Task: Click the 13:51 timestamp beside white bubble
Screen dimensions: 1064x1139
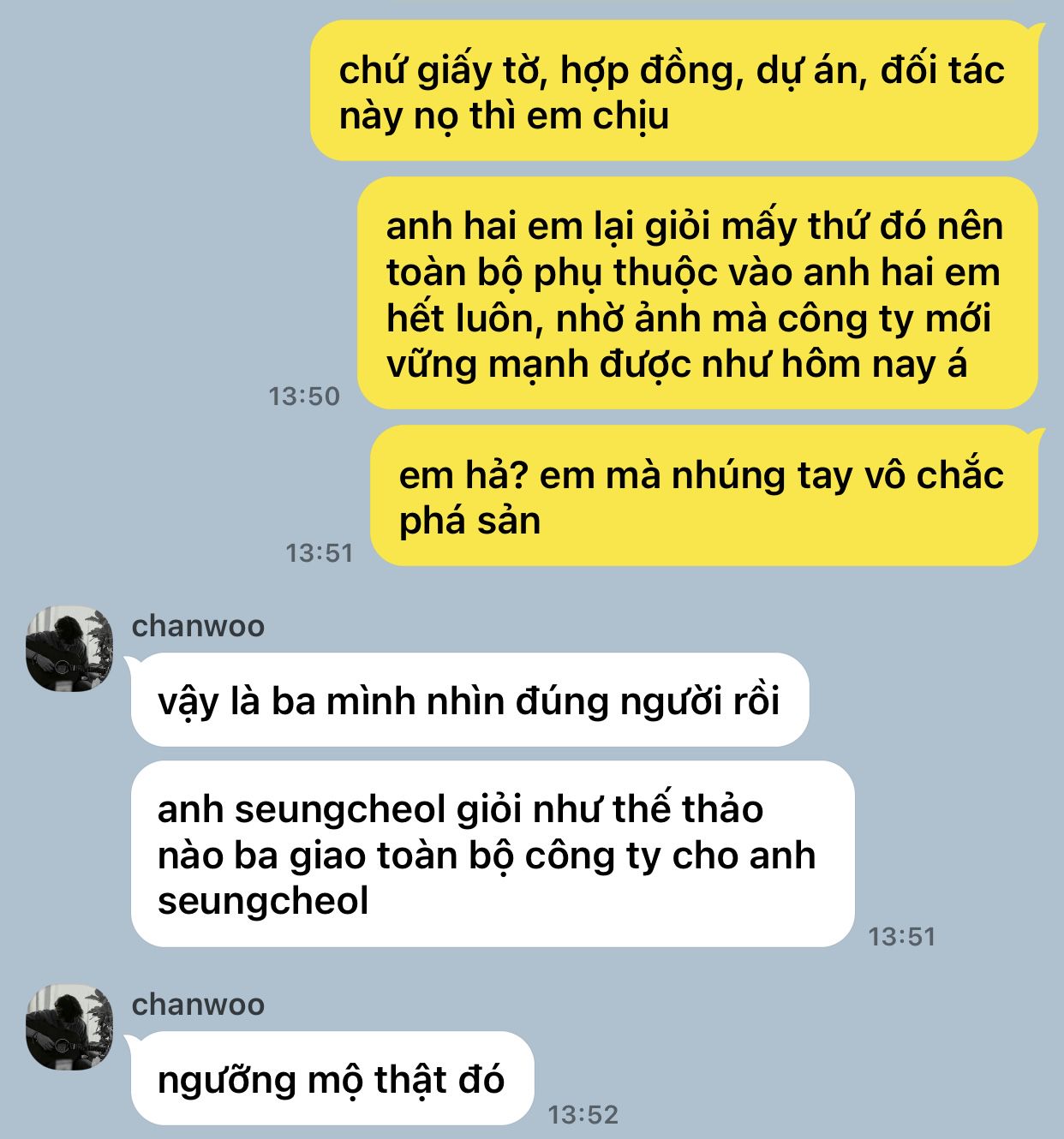Action: pyautogui.click(x=902, y=937)
